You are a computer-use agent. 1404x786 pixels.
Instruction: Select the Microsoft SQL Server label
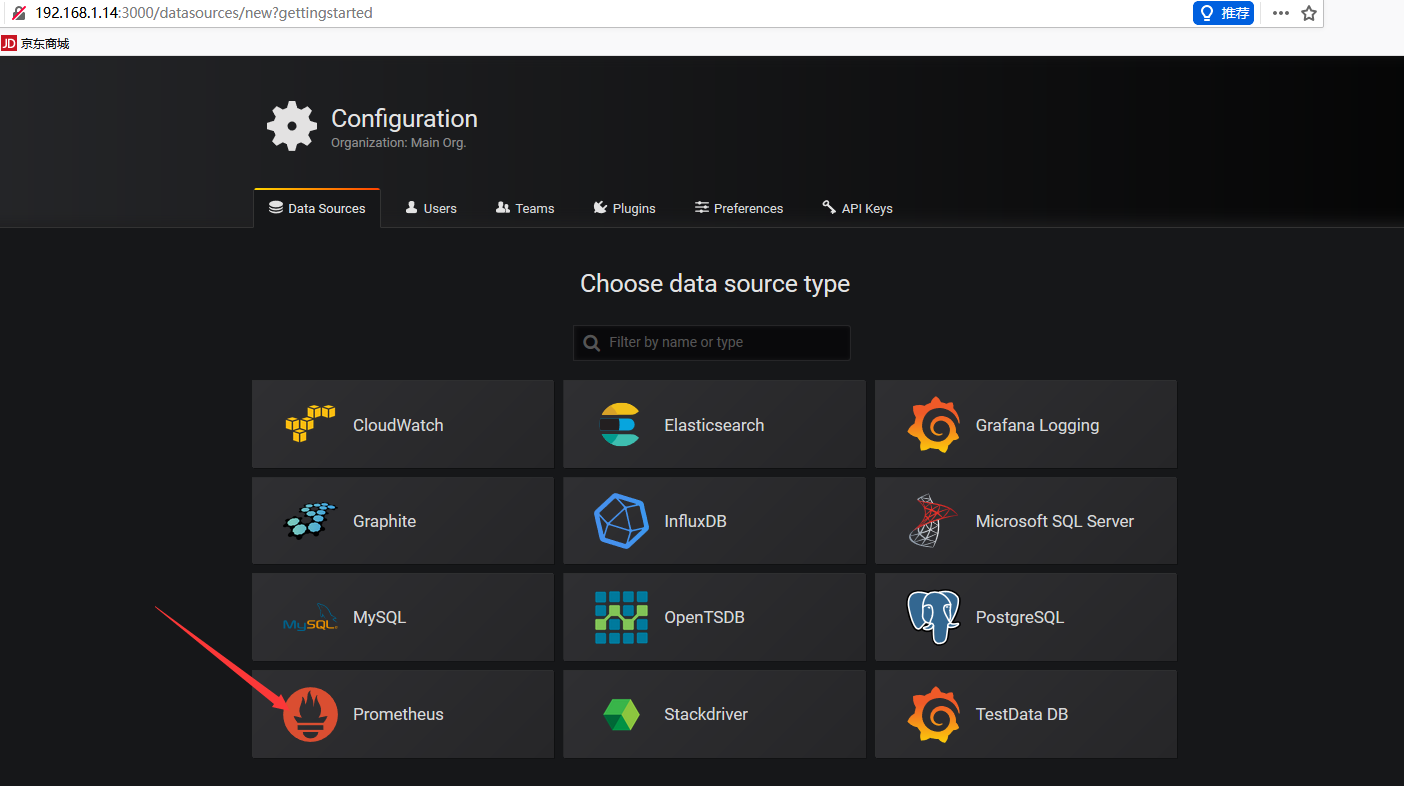point(1055,521)
